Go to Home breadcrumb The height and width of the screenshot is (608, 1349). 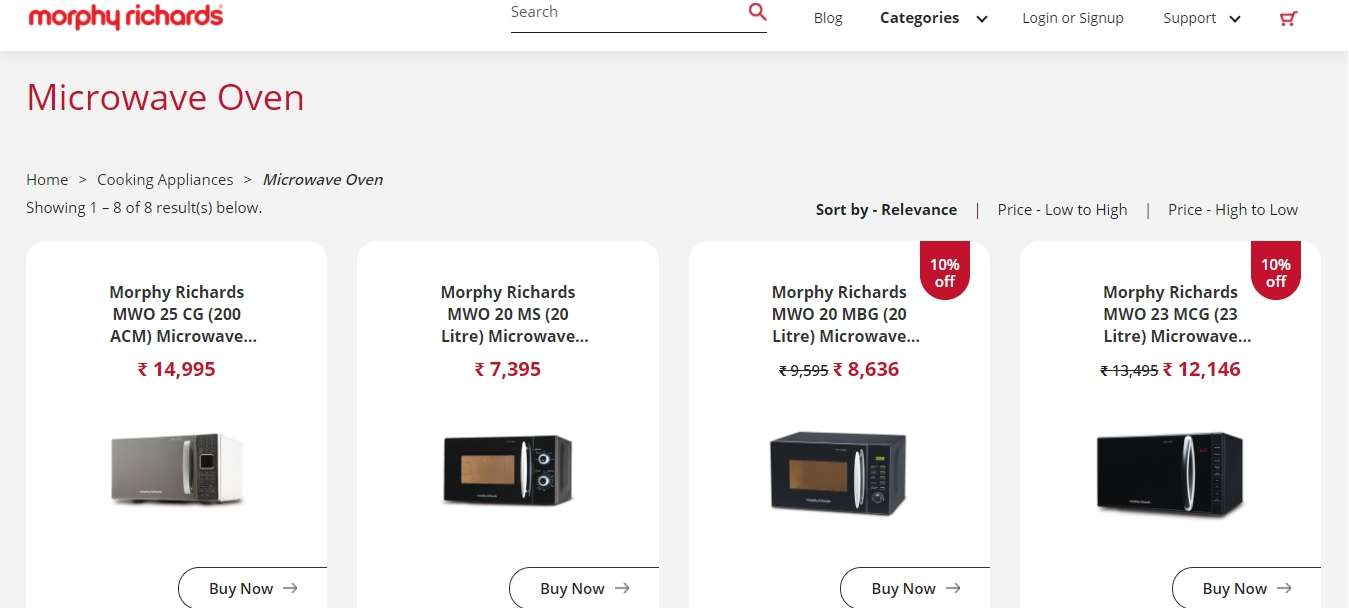coord(47,180)
